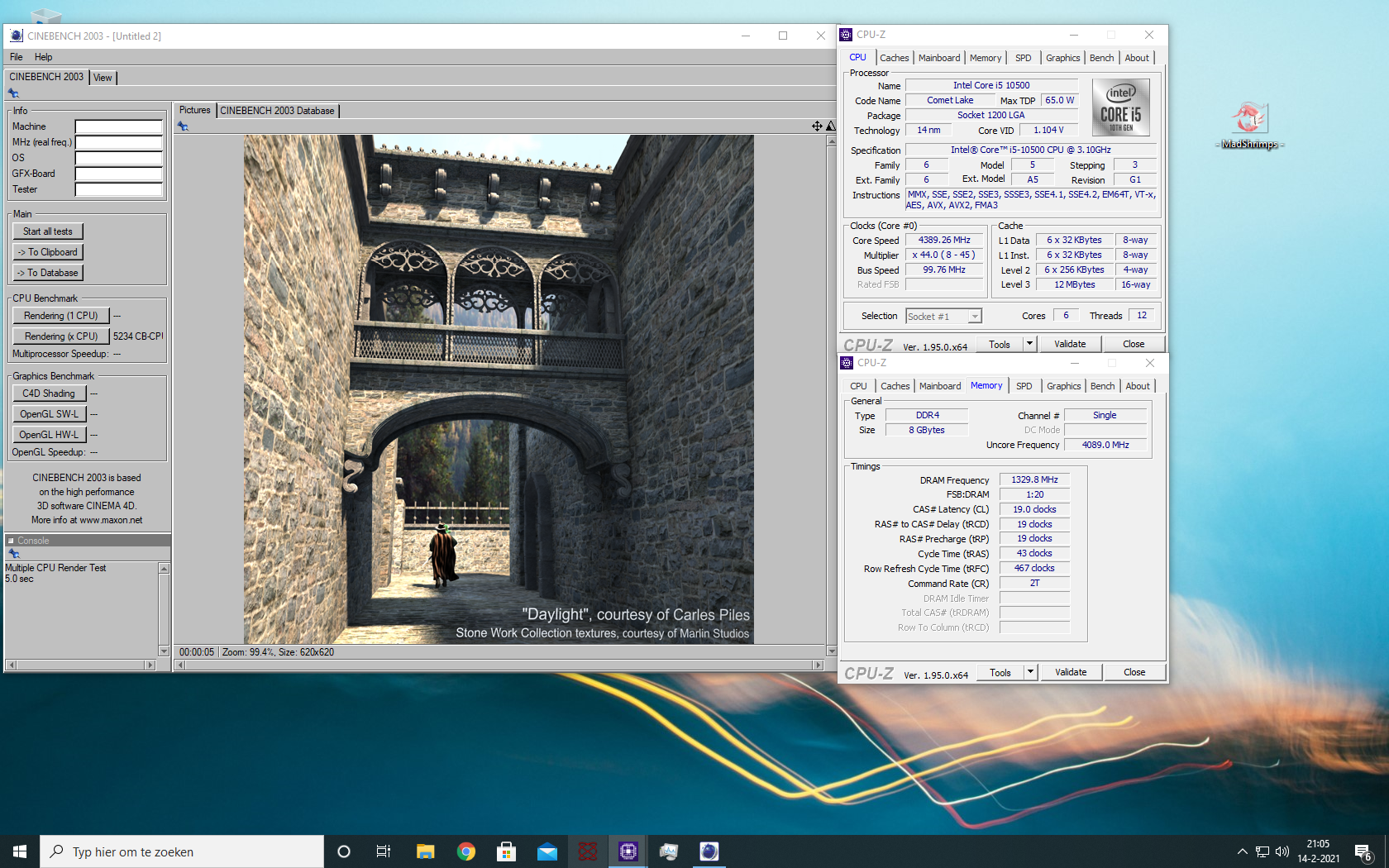This screenshot has width=1389, height=868.
Task: Open the network status tray icon
Action: point(1263,851)
